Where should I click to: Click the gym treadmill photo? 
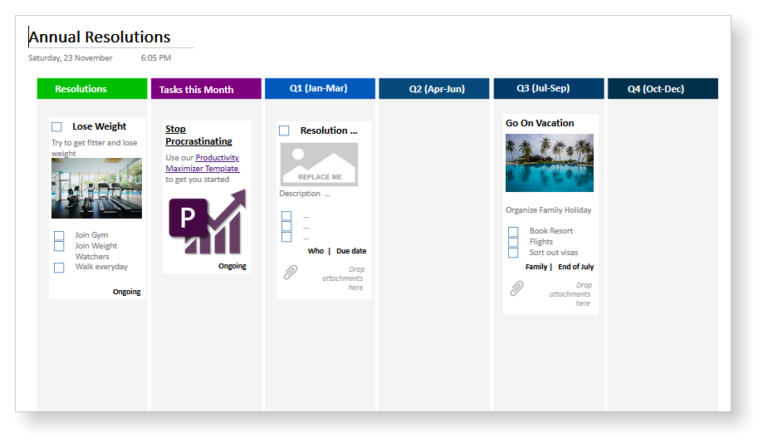(96, 188)
